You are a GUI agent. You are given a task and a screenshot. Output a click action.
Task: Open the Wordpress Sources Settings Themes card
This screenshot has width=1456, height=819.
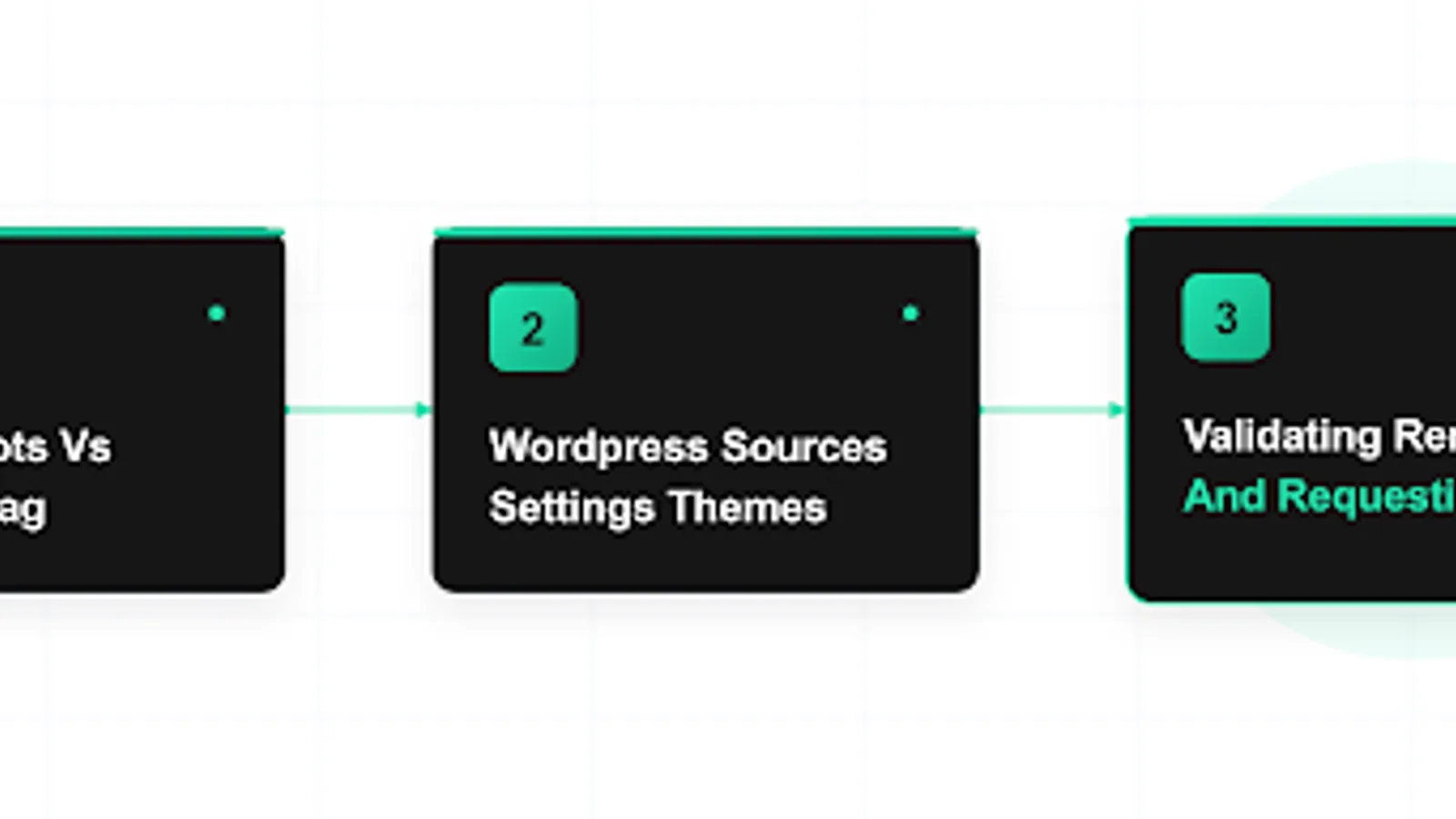(706, 410)
